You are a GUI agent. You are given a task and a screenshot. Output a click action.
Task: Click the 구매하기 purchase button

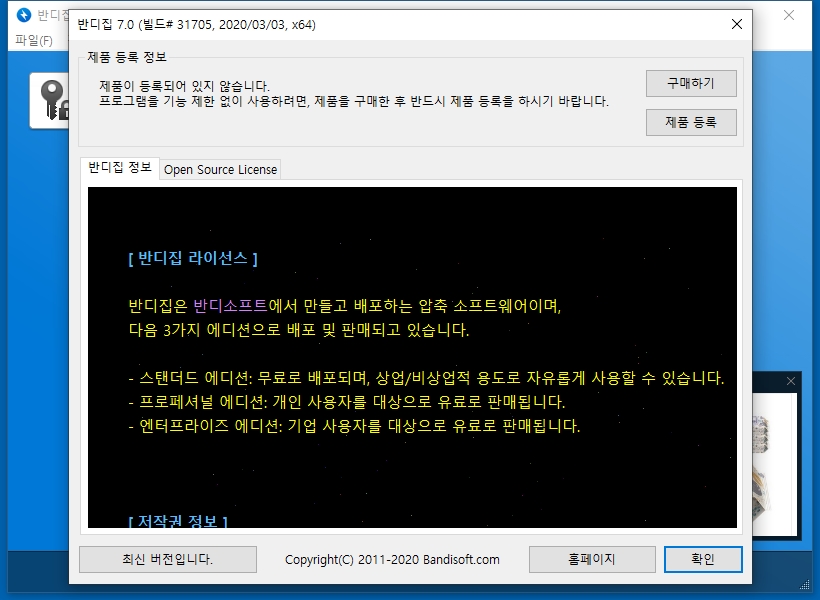click(691, 83)
